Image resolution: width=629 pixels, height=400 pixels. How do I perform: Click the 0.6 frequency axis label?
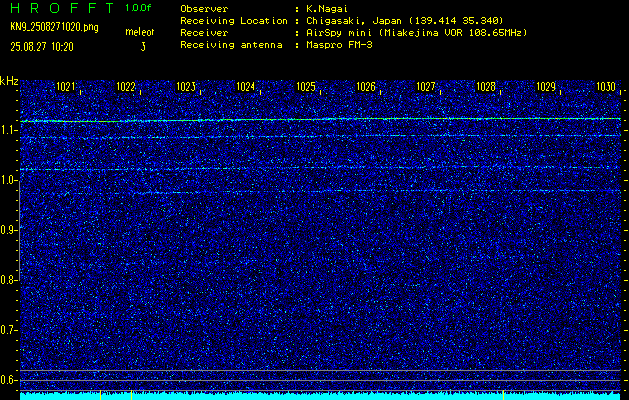(x=7, y=380)
